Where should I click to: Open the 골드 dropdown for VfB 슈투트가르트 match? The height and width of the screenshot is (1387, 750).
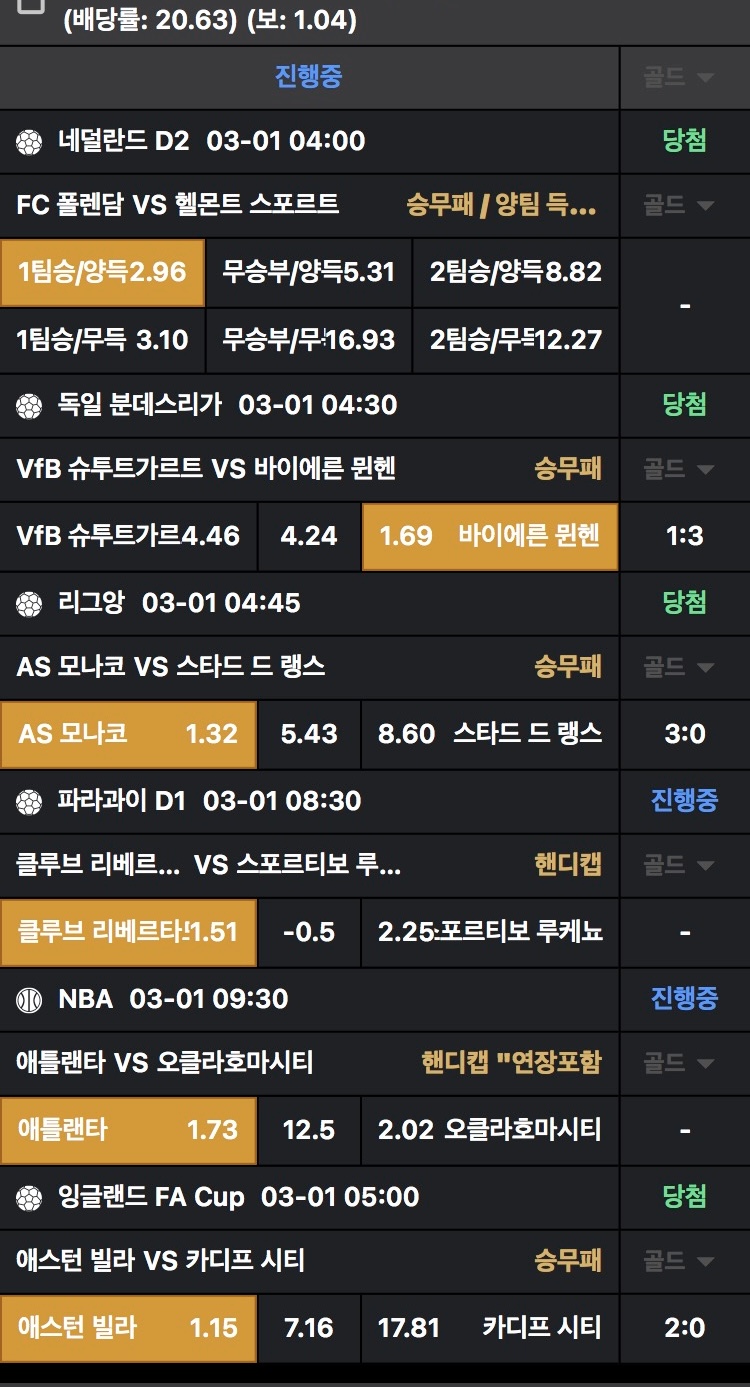(684, 469)
